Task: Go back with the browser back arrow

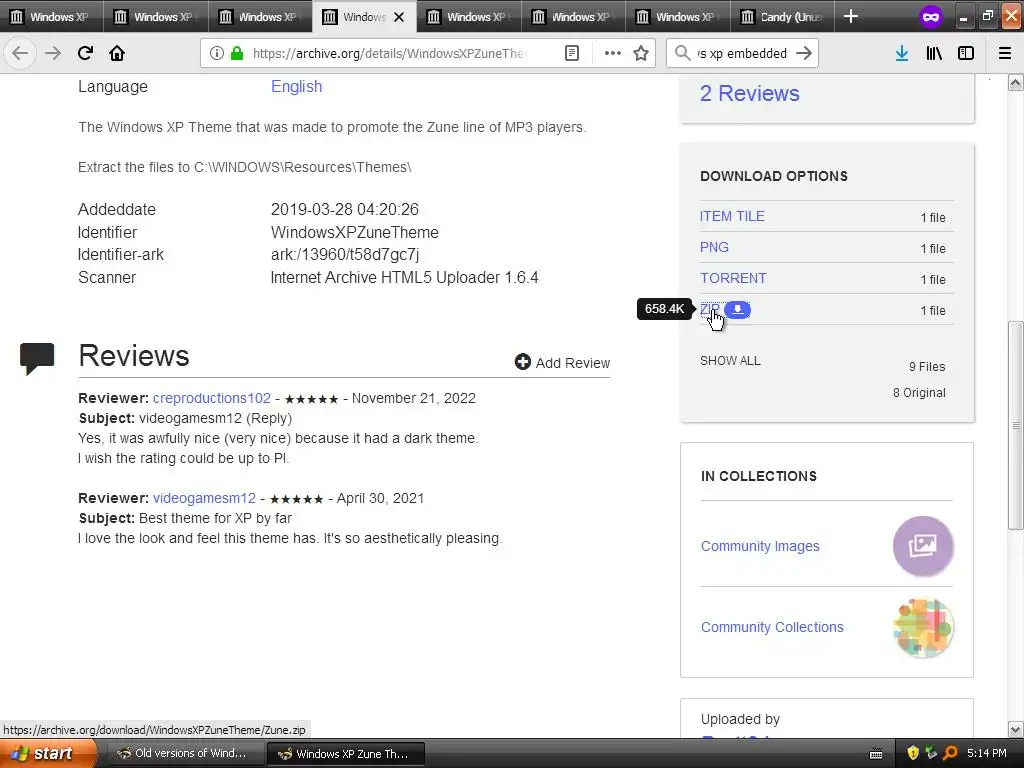Action: 20,53
